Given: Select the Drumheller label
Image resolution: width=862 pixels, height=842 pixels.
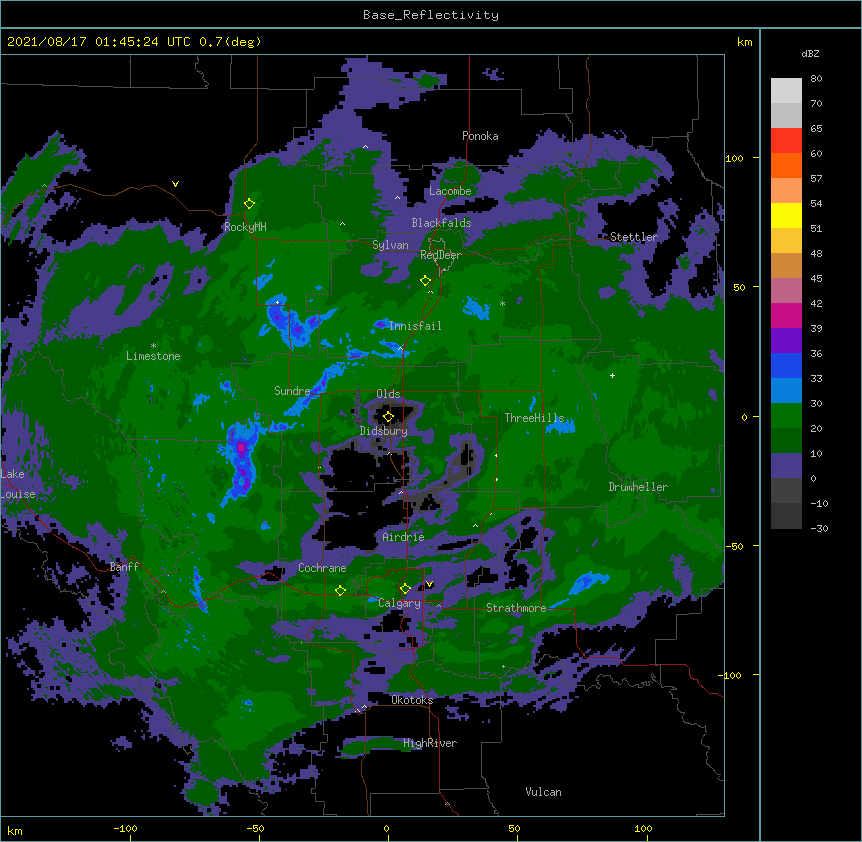Looking at the screenshot, I should click(x=638, y=487).
